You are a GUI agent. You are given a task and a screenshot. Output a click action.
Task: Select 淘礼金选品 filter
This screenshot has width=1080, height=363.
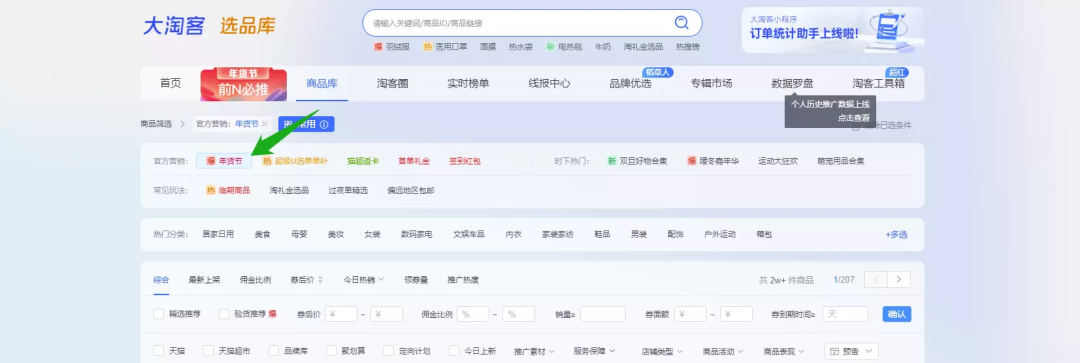pos(289,190)
